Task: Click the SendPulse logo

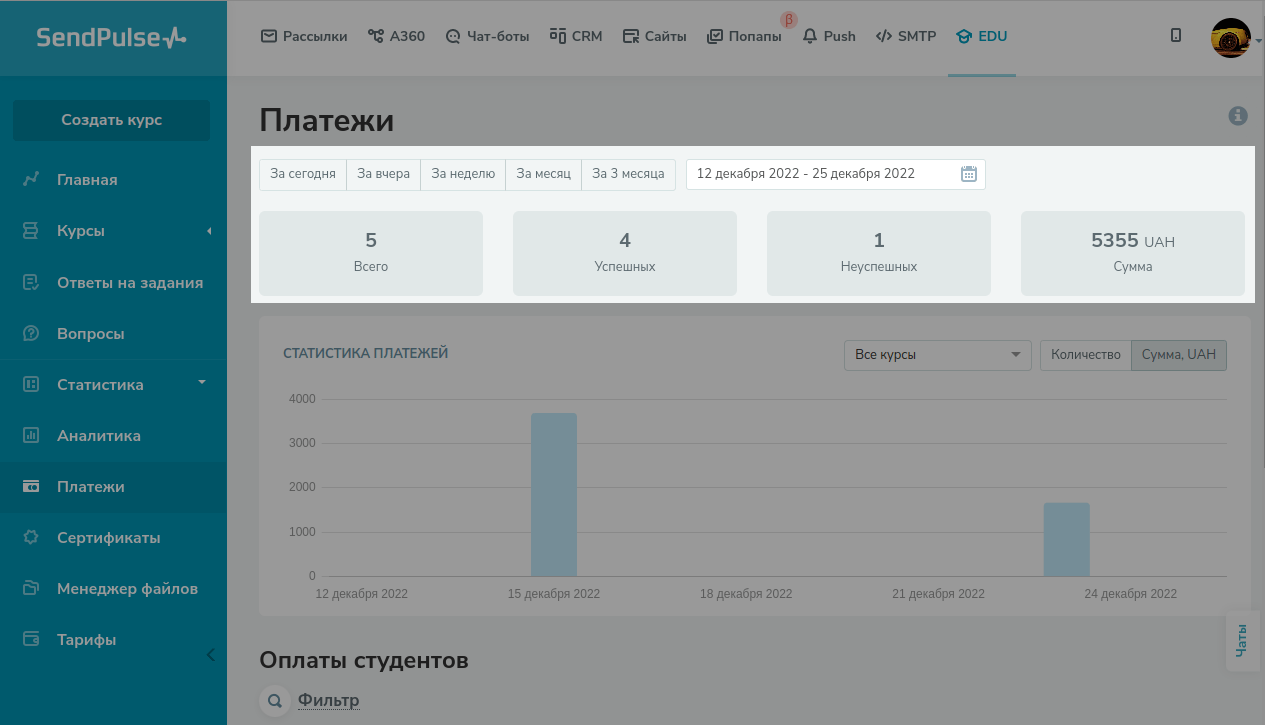Action: [x=111, y=37]
